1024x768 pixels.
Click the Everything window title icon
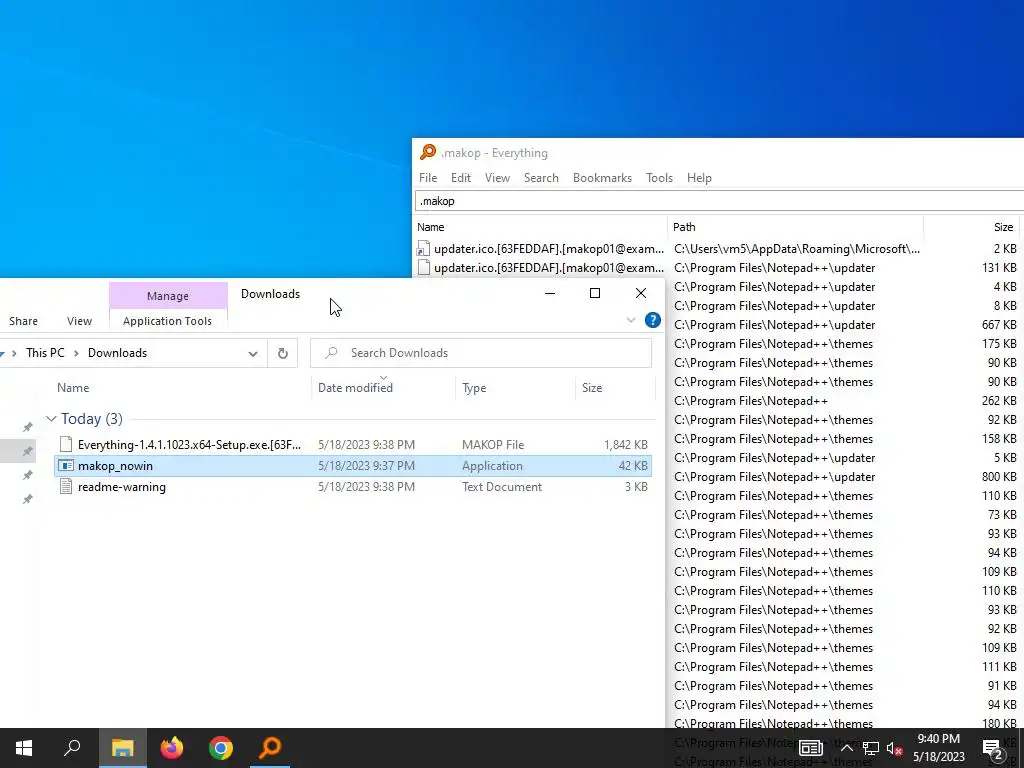pyautogui.click(x=428, y=153)
